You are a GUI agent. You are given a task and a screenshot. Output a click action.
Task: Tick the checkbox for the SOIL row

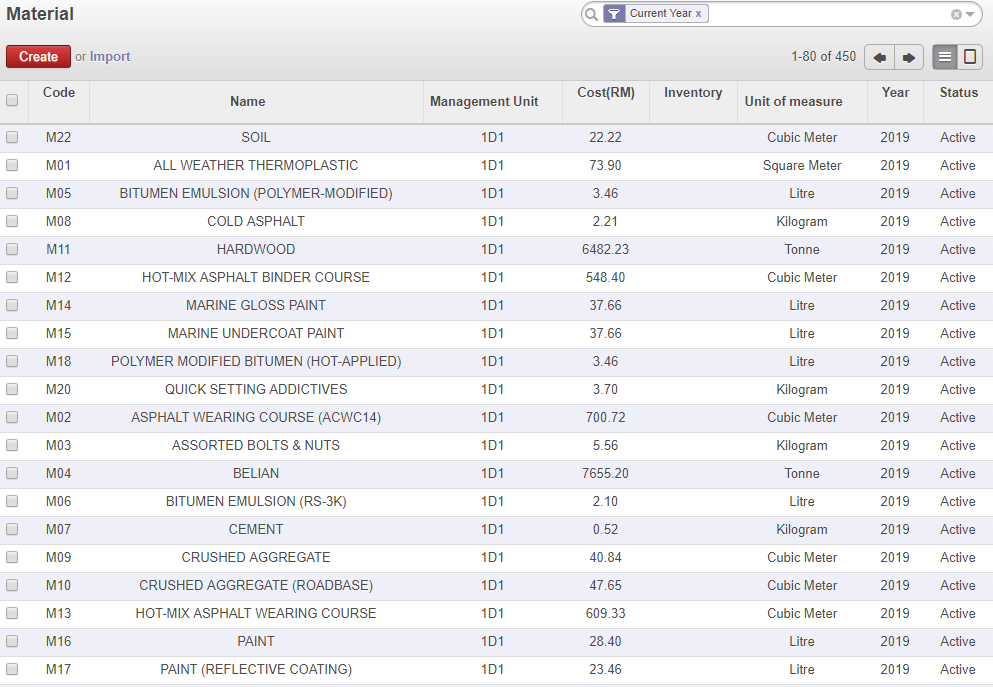[12, 137]
